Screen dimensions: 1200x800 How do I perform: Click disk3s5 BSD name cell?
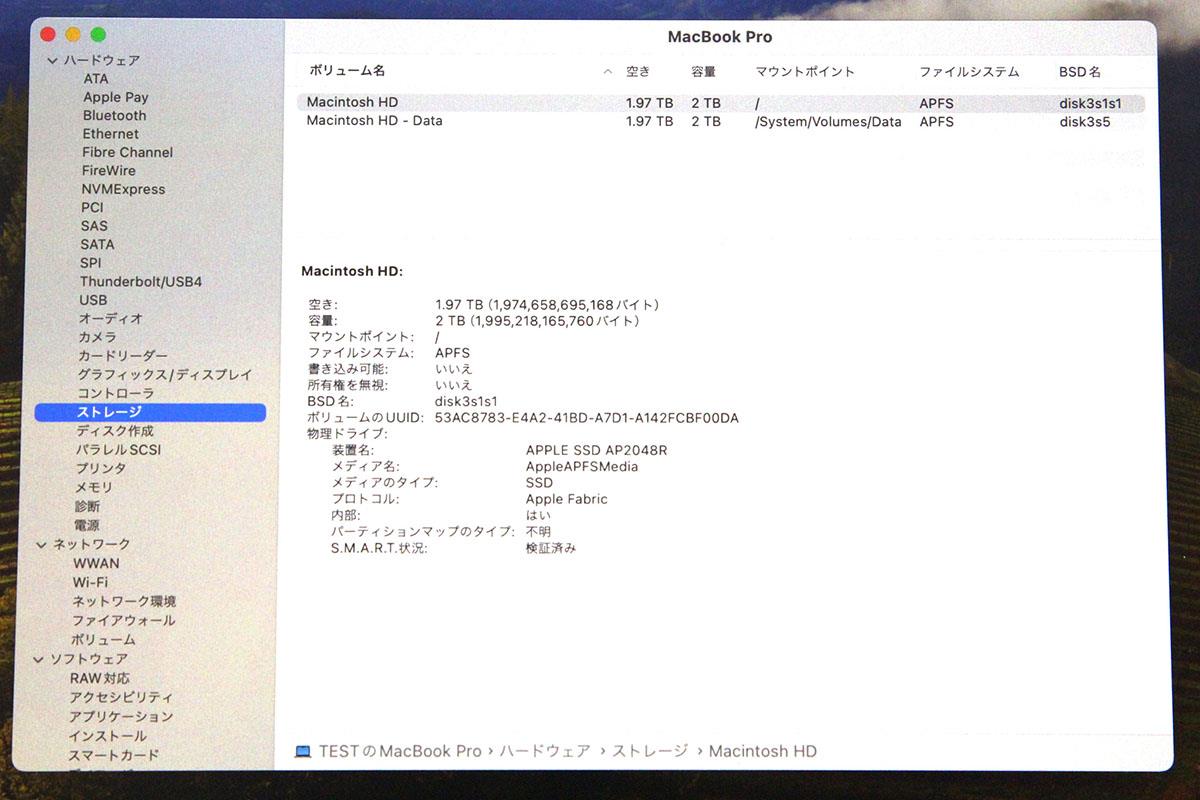coord(1085,122)
